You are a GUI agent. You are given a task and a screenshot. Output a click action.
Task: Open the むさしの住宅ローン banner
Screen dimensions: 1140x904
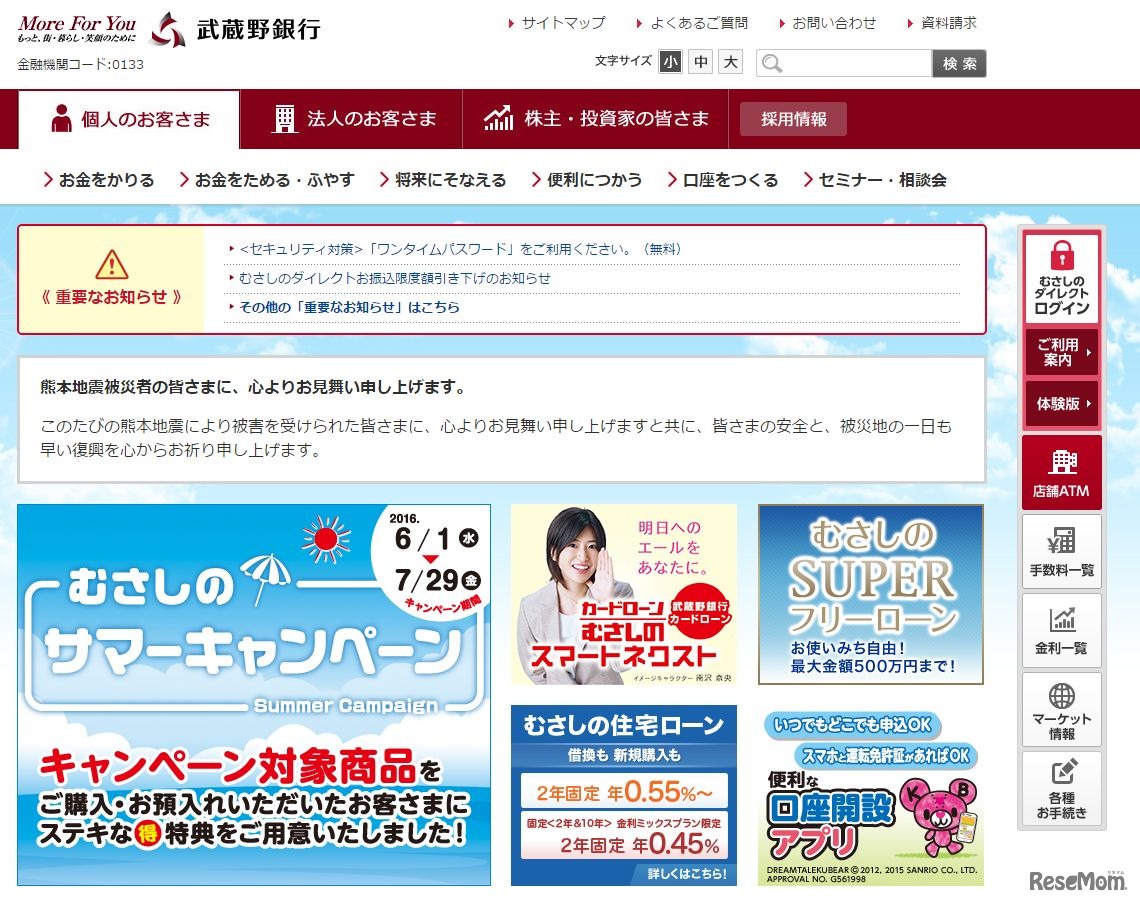[624, 795]
